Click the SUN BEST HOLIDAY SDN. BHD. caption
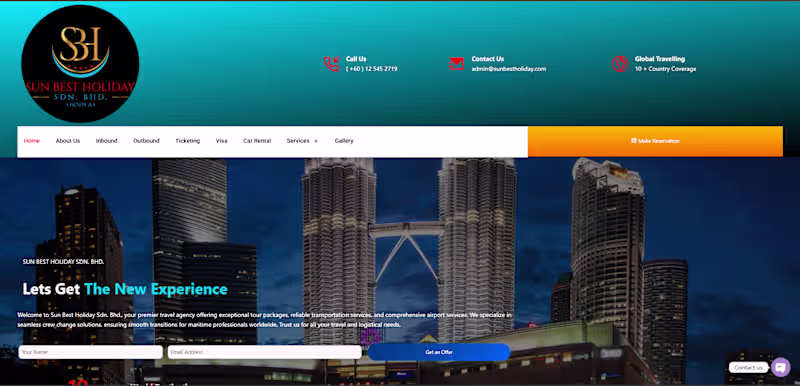Image resolution: width=800 pixels, height=386 pixels. click(x=63, y=262)
